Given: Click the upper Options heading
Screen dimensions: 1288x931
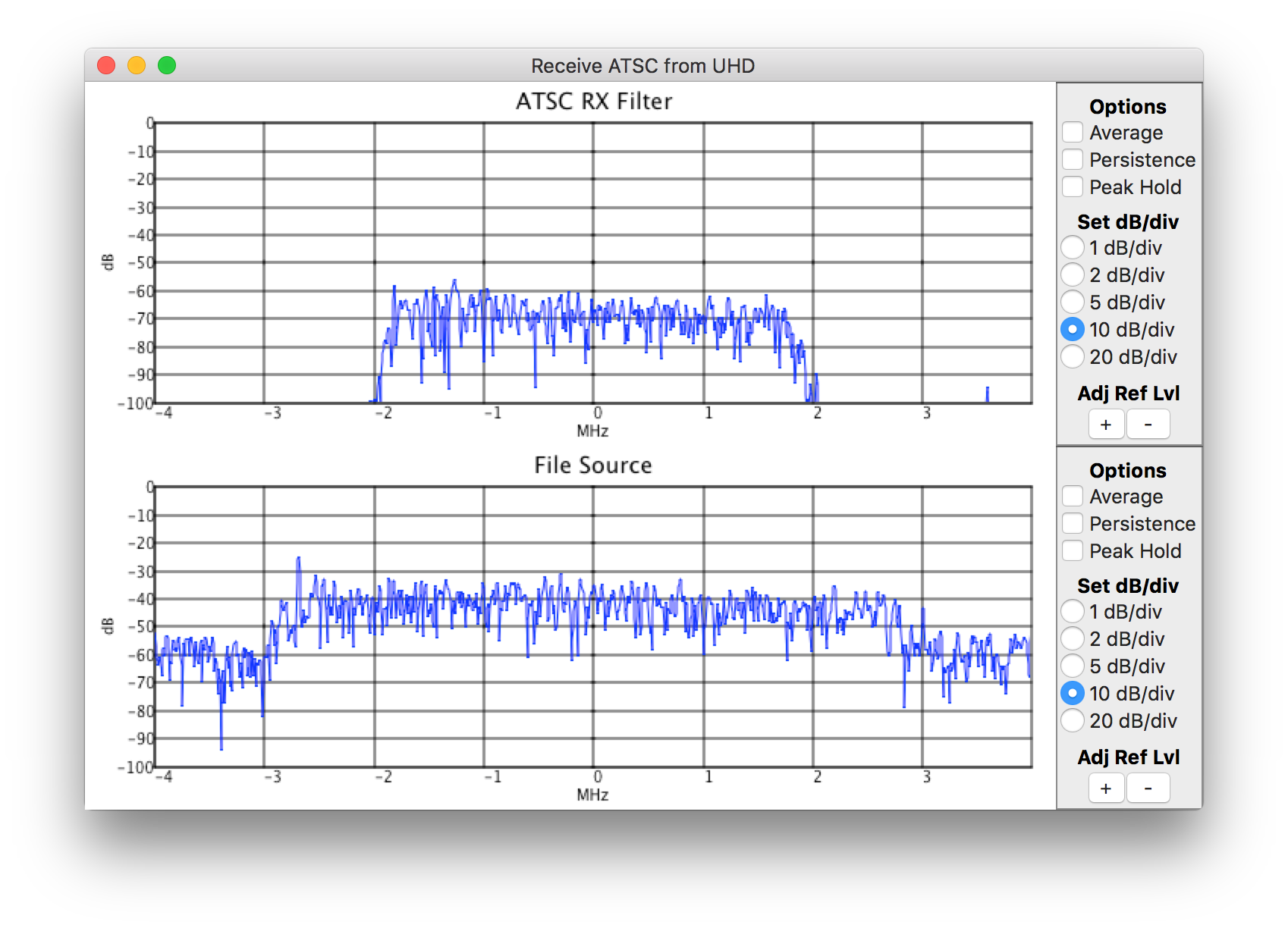Looking at the screenshot, I should (1128, 107).
